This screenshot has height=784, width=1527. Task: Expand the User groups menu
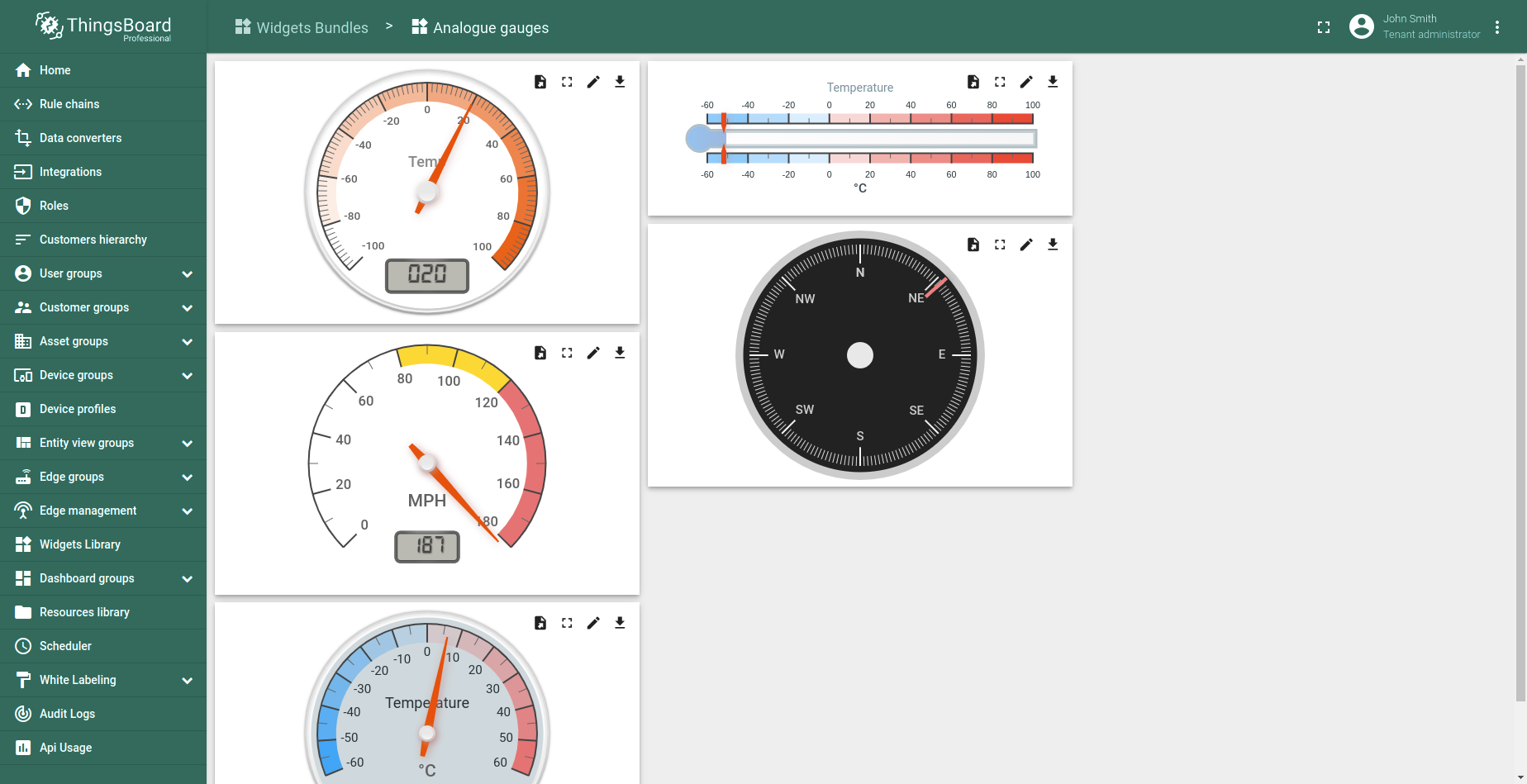(188, 273)
